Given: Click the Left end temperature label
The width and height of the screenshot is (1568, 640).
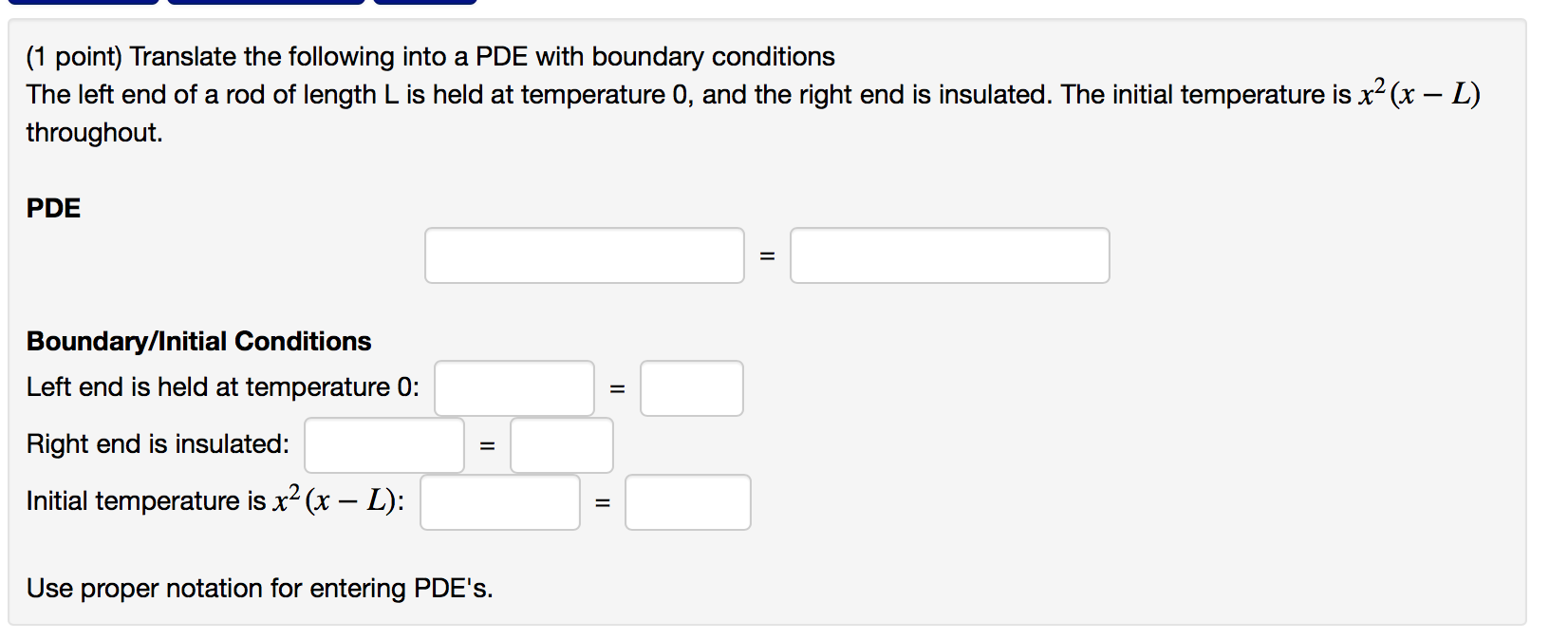Looking at the screenshot, I should [x=222, y=386].
